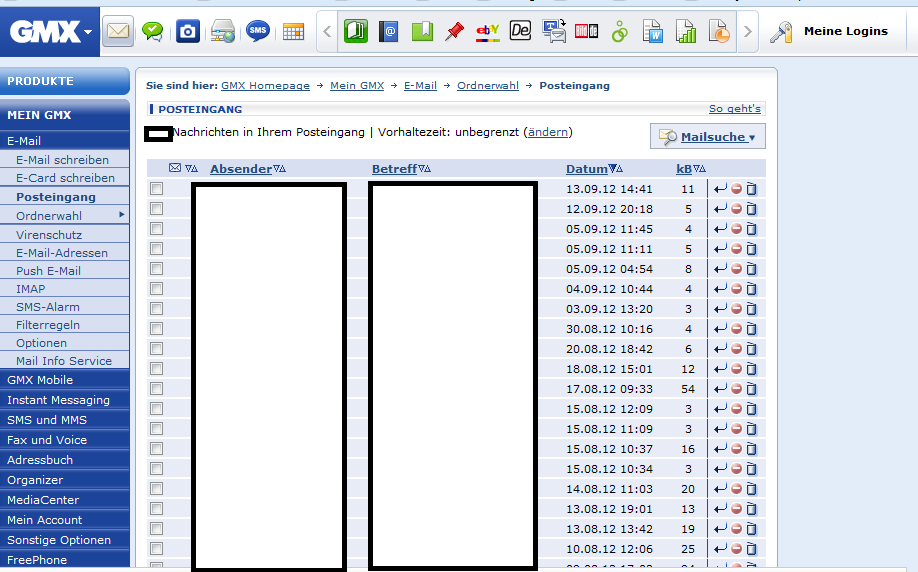Open the 'So geht's' help link
The image size is (918, 572).
coord(734,109)
